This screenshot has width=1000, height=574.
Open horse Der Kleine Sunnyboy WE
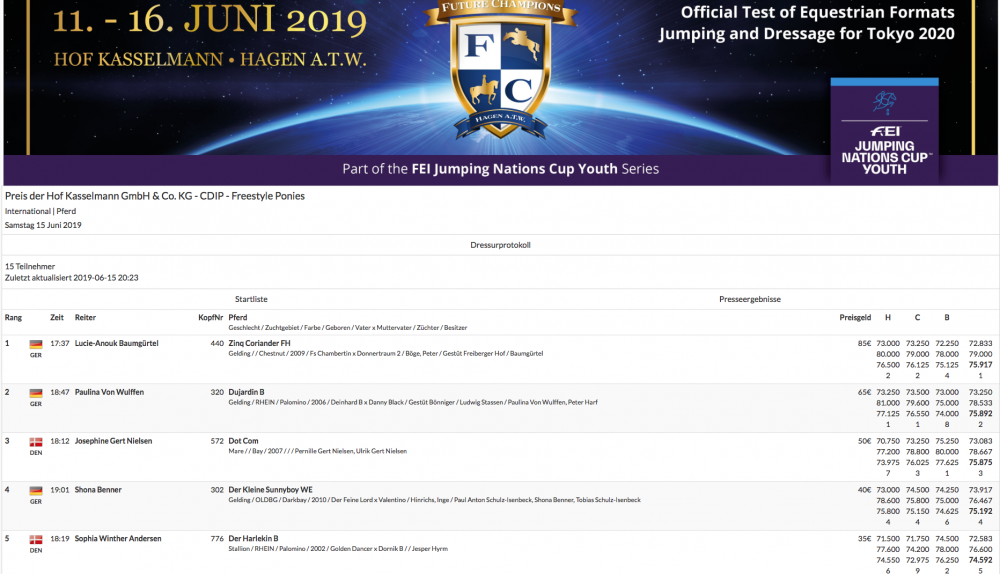270,490
